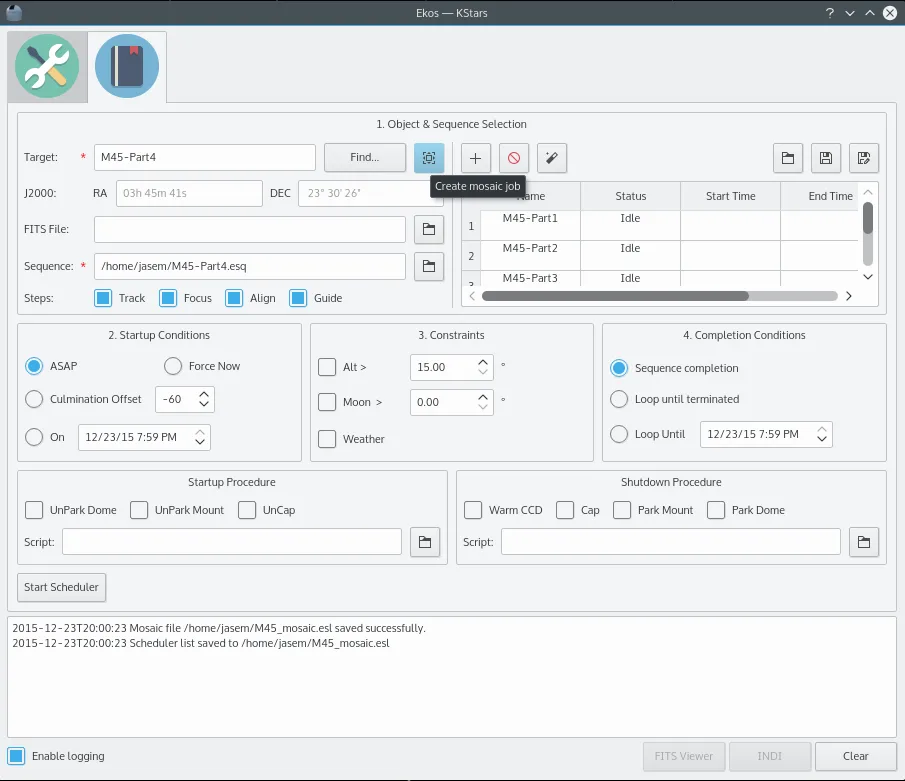The height and width of the screenshot is (781, 905).
Task: Adjust the Alt value spinner arrows
Action: pyautogui.click(x=483, y=367)
